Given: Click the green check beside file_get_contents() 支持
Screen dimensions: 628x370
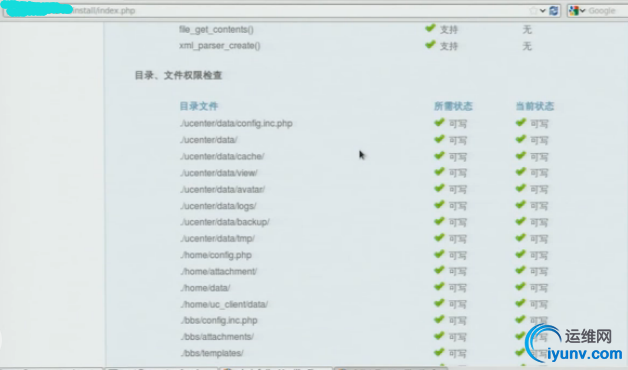Looking at the screenshot, I should pos(430,28).
